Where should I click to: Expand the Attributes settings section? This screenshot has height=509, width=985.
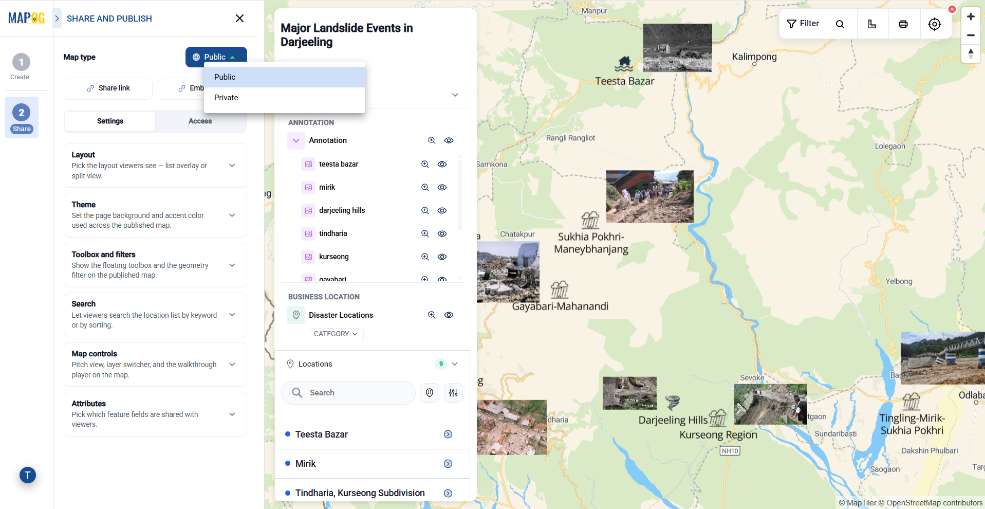(x=155, y=414)
